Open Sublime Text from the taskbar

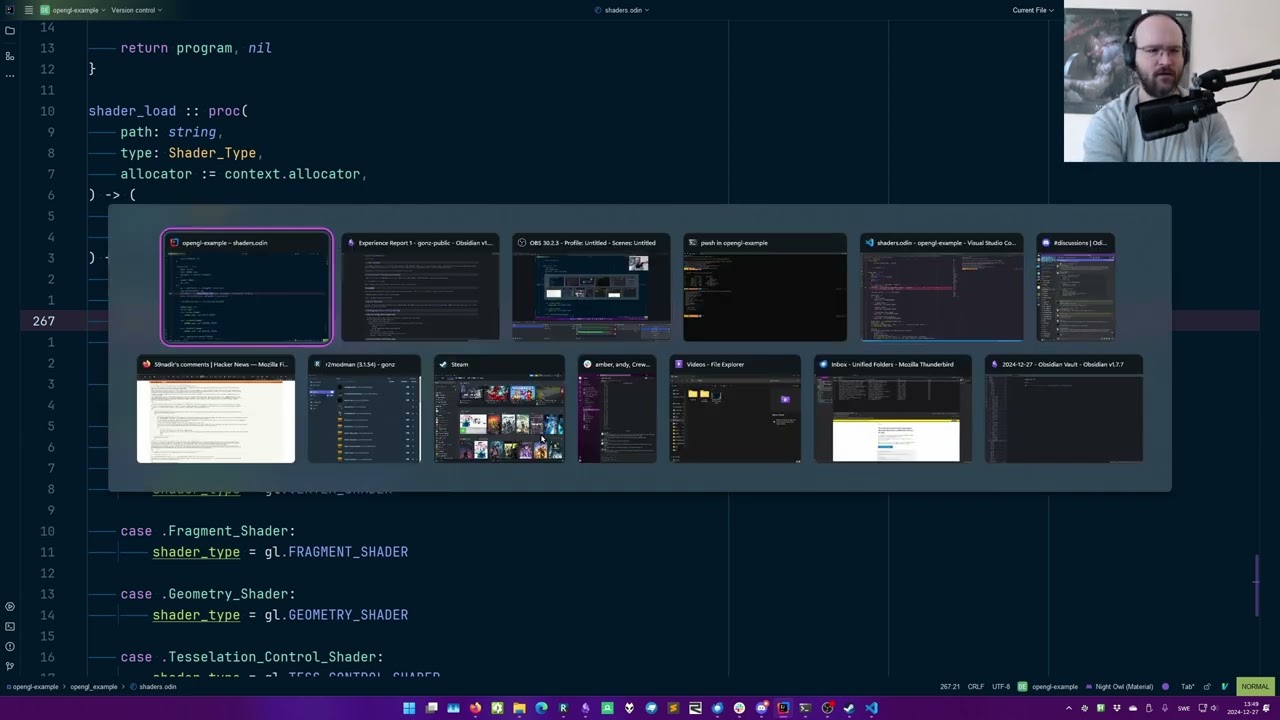tap(673, 708)
